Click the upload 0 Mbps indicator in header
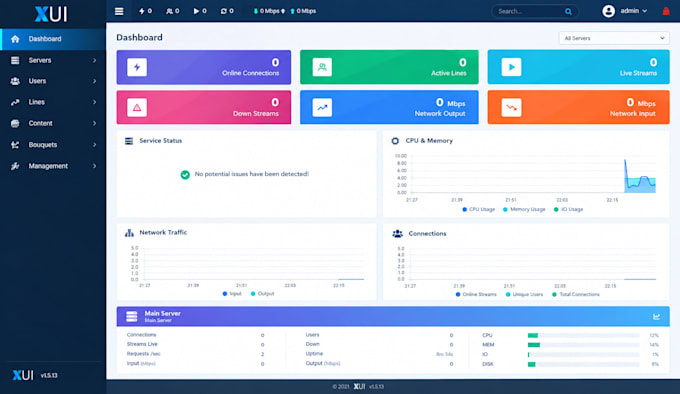The width and height of the screenshot is (680, 394). (303, 11)
